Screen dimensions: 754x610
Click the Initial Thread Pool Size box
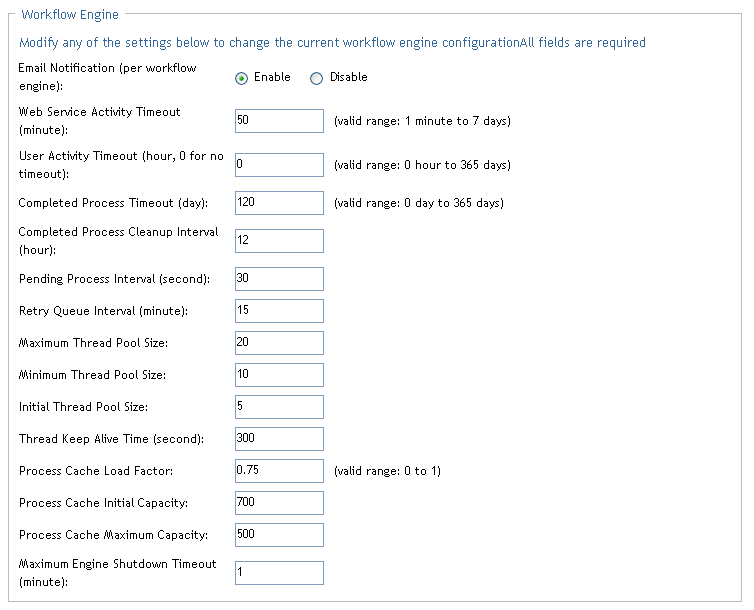[279, 407]
